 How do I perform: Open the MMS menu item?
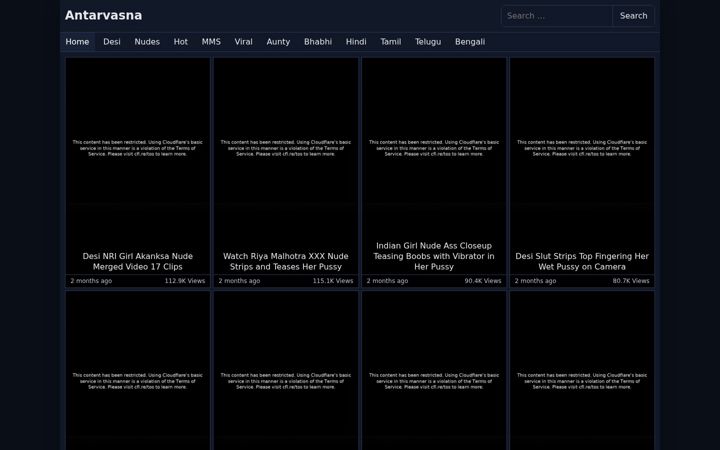(211, 42)
